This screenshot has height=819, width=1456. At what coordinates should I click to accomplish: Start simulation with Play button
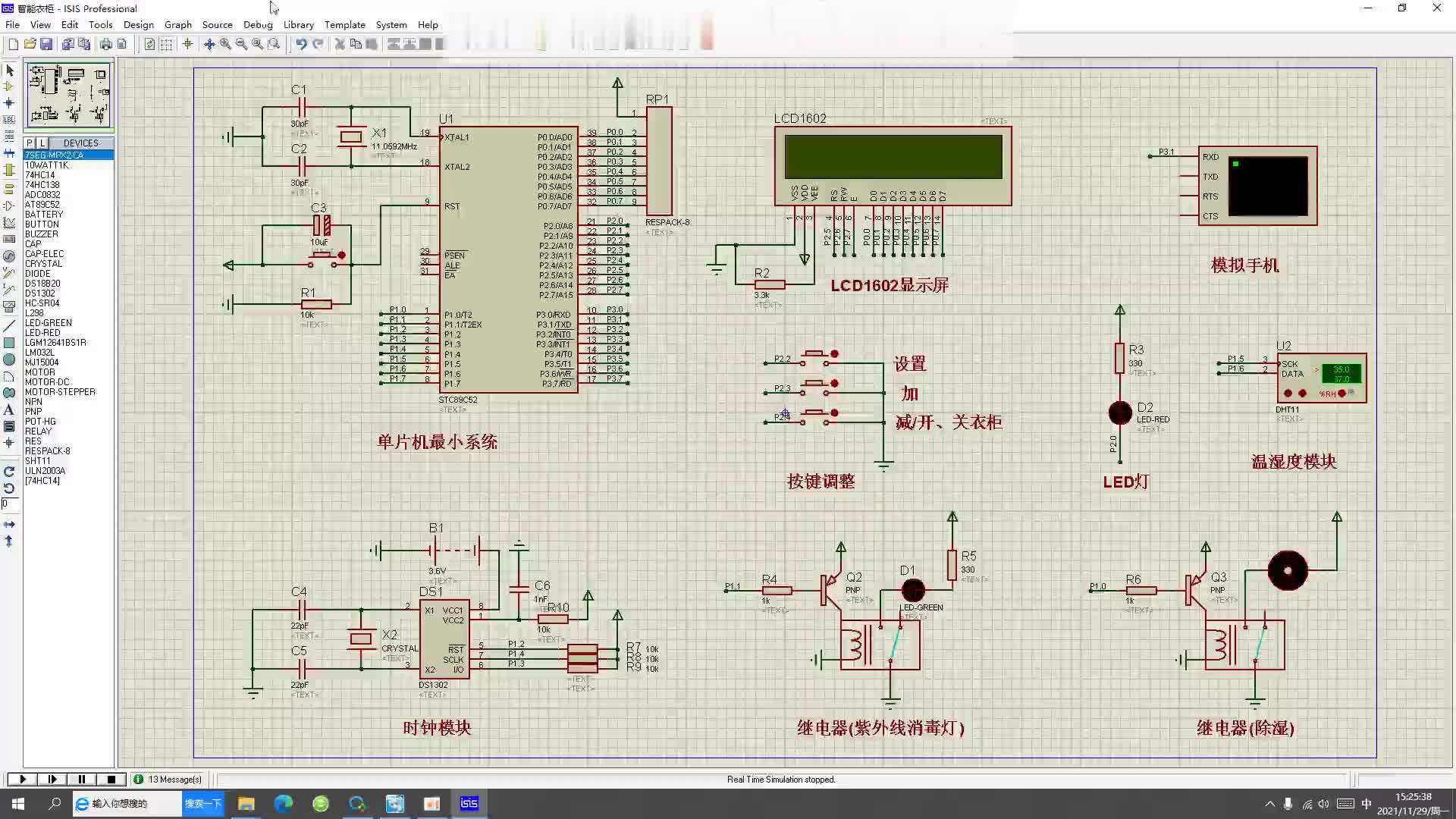point(22,779)
